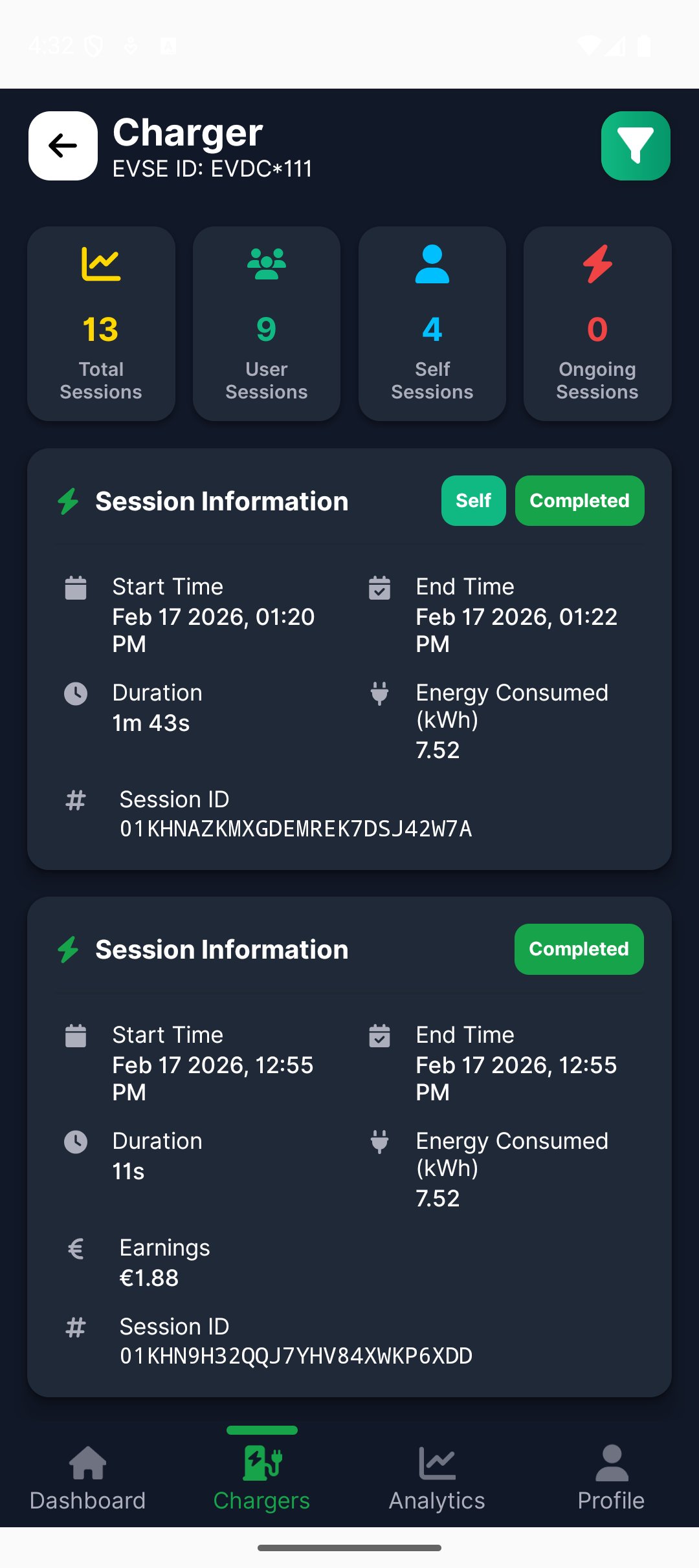Viewport: 699px width, 1568px height.
Task: Tap the back arrow button
Action: (x=63, y=146)
